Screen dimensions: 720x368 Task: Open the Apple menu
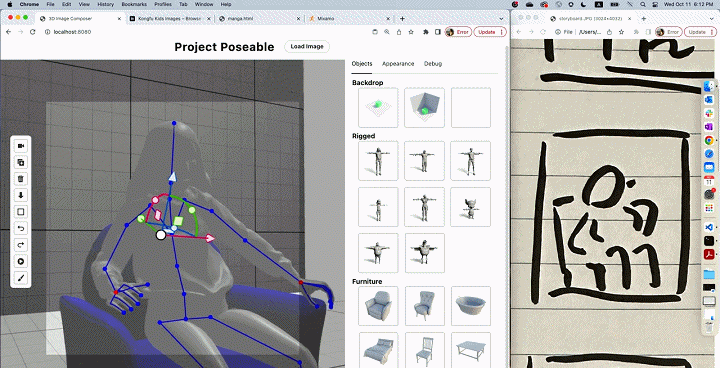10,4
